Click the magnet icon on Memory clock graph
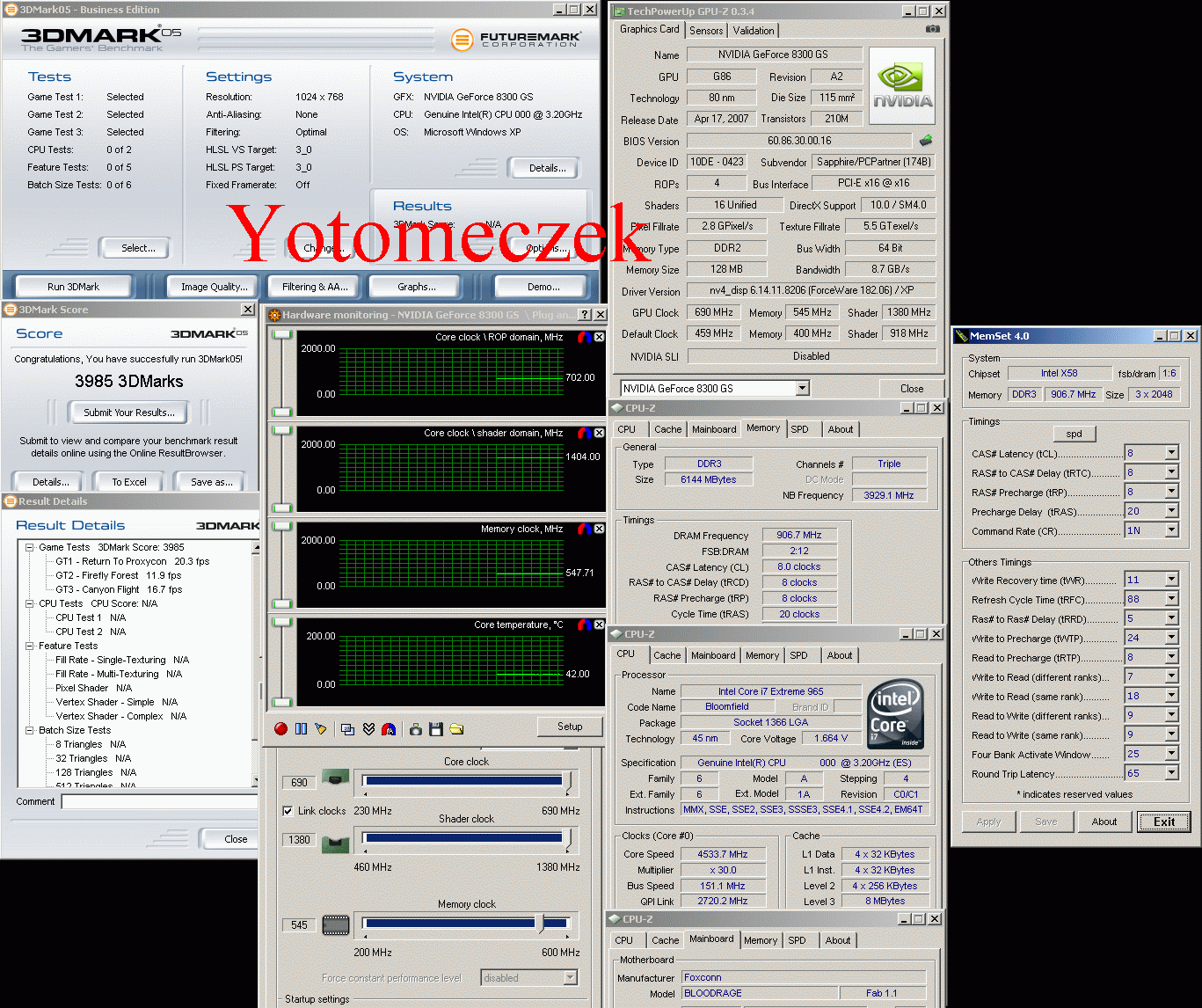 point(584,529)
